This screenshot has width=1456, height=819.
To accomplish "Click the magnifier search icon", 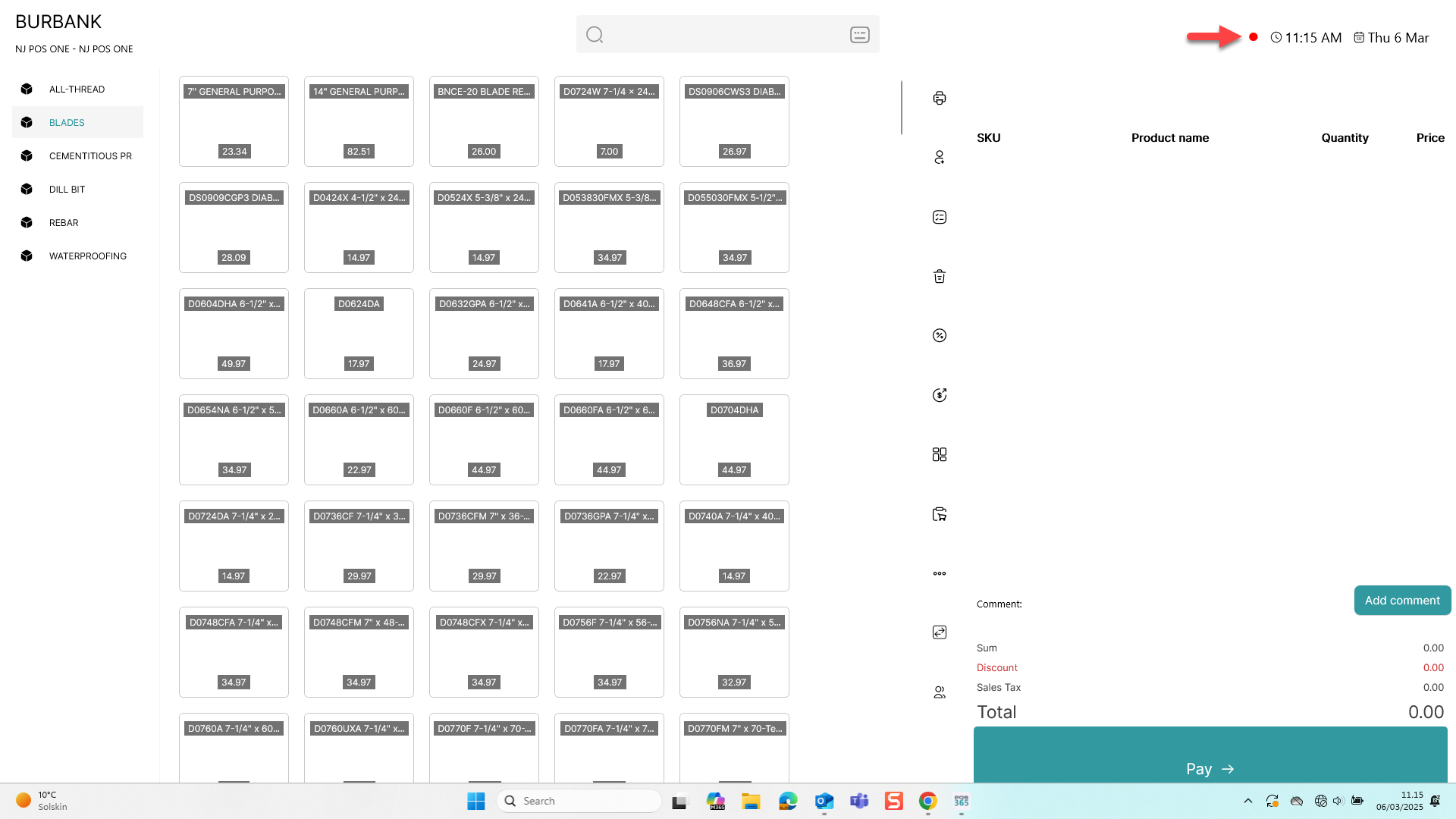I will [595, 35].
